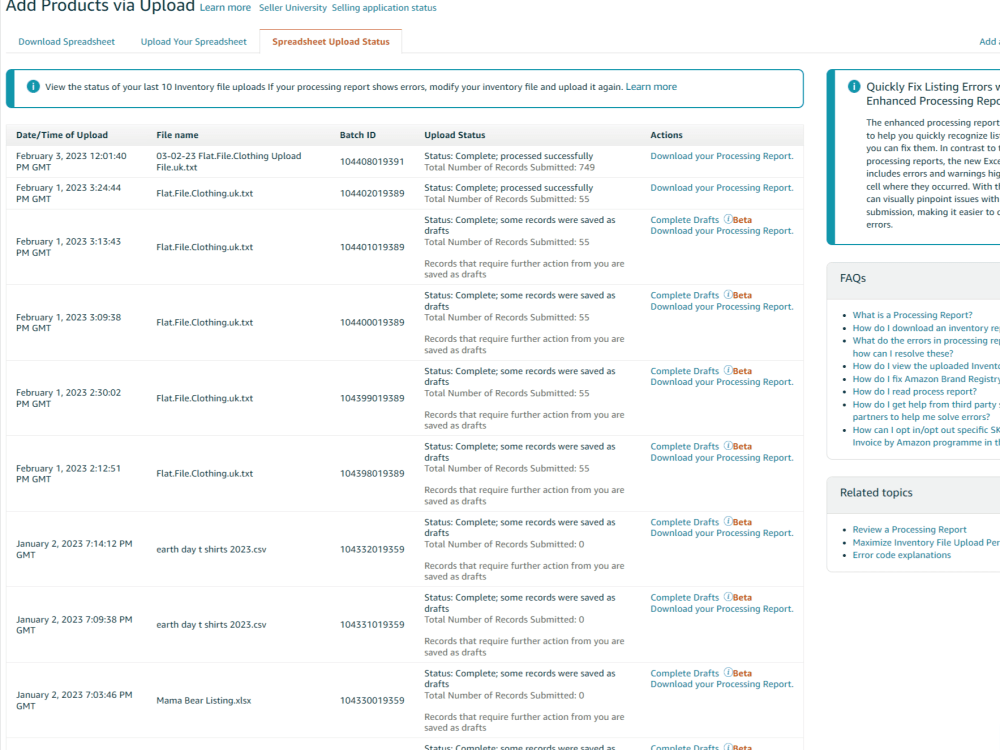Click the Date/Time of Upload column header
The height and width of the screenshot is (750, 1000).
(62, 135)
